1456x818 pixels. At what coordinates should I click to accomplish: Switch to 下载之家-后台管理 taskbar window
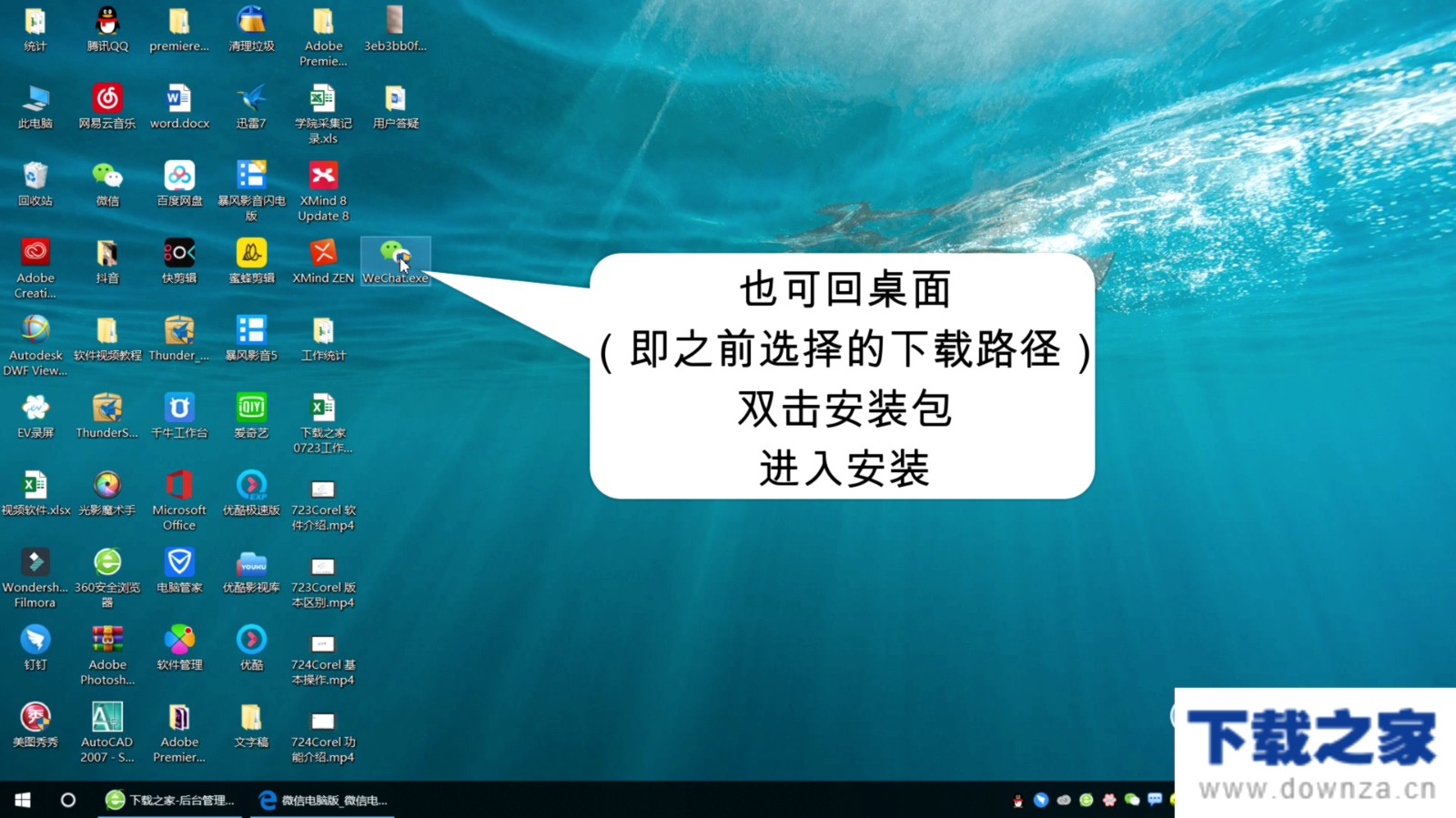(x=170, y=800)
